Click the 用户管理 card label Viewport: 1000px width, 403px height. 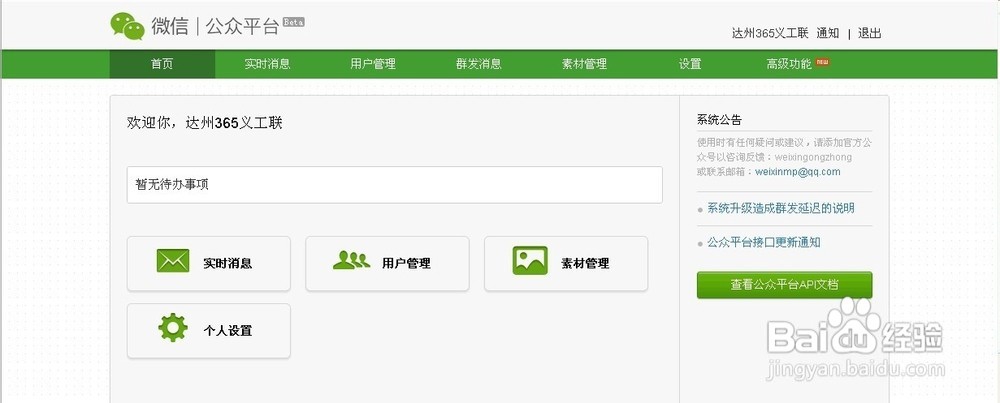point(406,263)
